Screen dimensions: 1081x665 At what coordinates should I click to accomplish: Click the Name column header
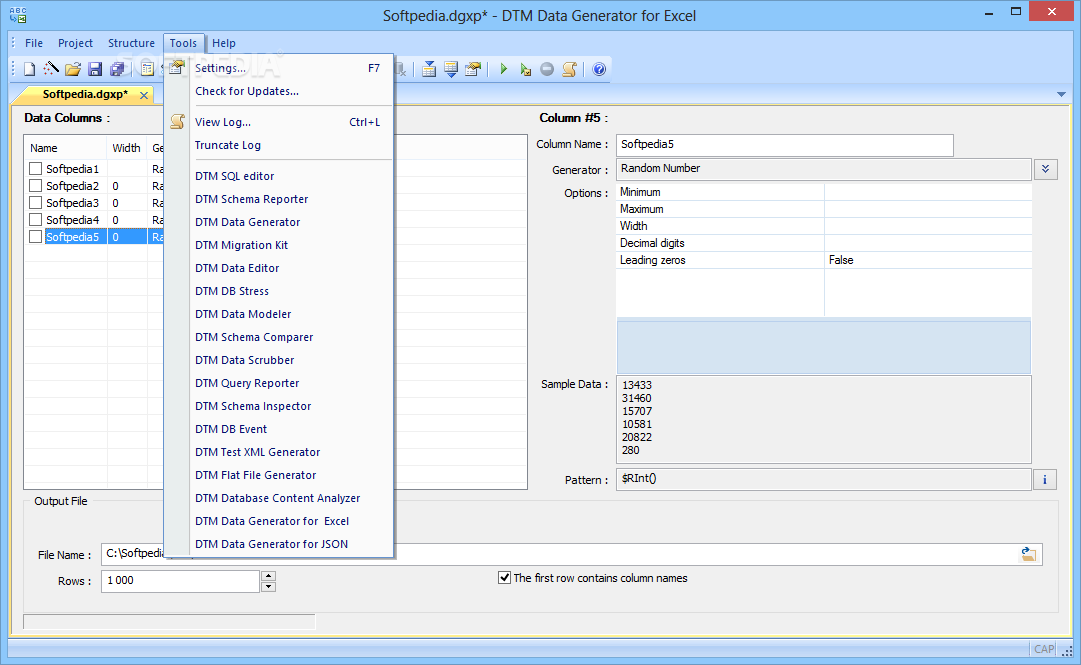click(65, 147)
